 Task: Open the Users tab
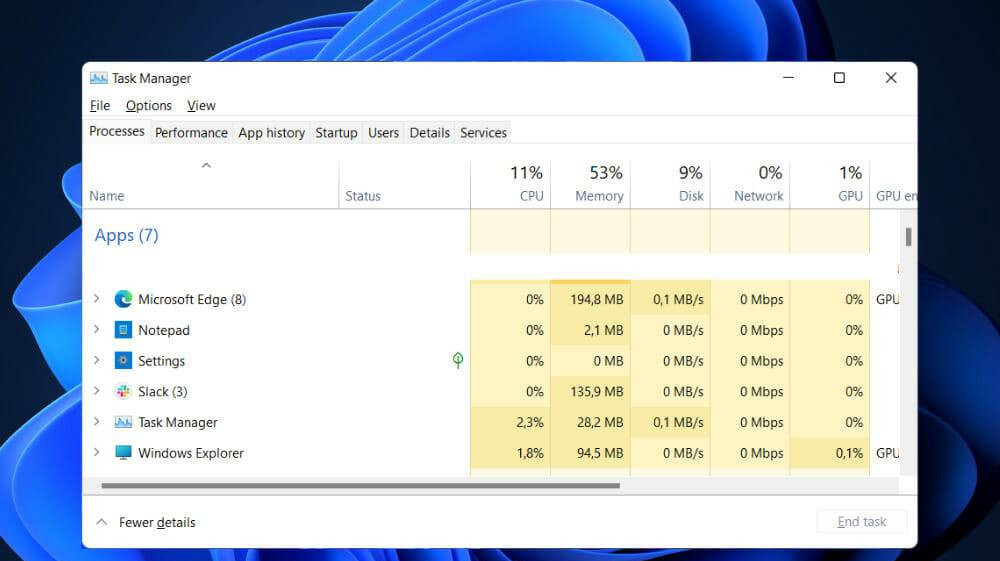[383, 133]
